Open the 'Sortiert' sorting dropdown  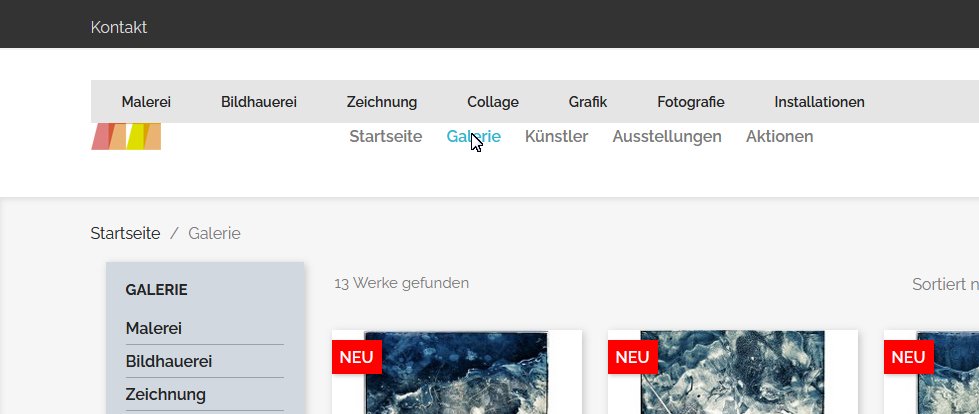pyautogui.click(x=945, y=285)
